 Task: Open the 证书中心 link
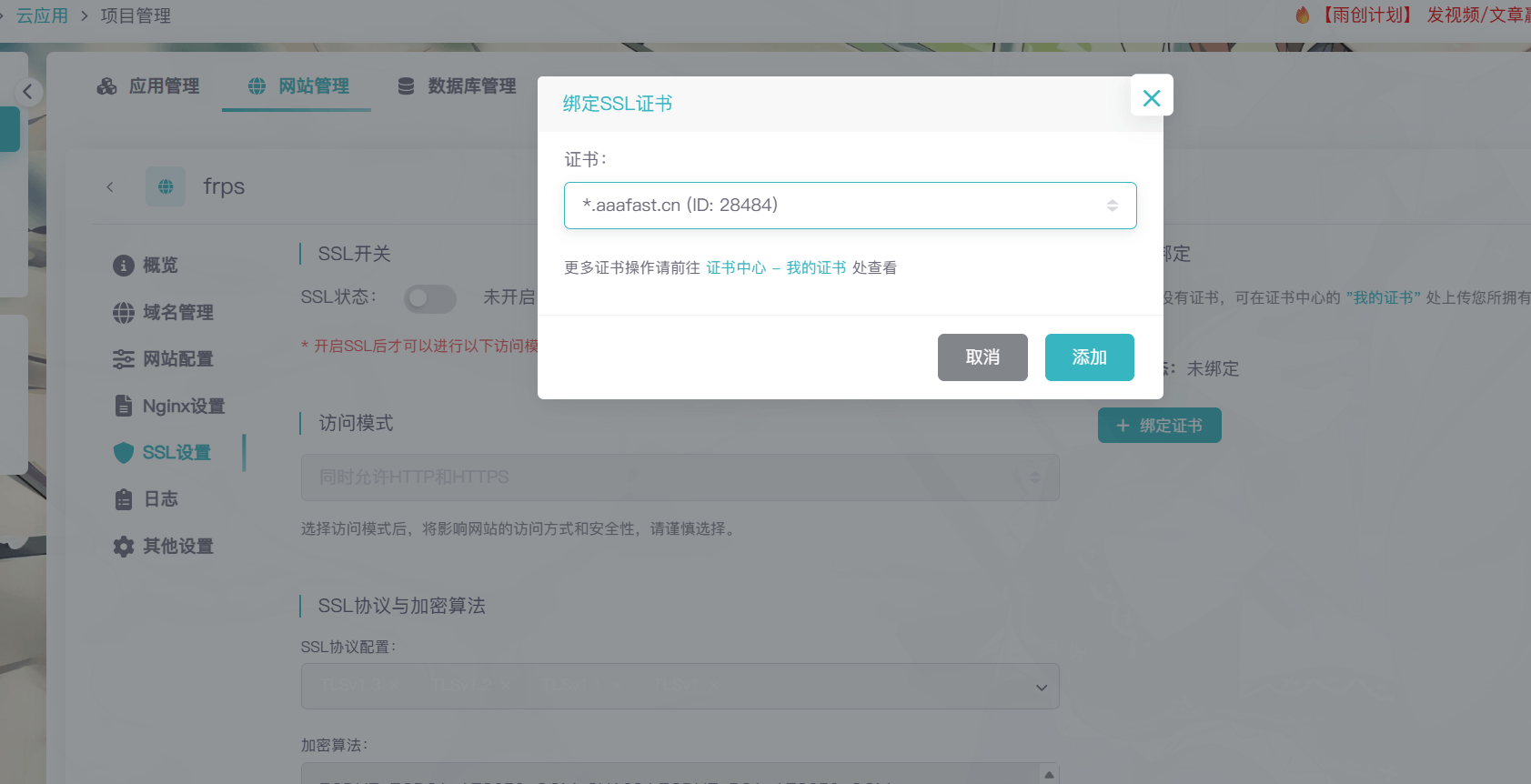point(736,267)
